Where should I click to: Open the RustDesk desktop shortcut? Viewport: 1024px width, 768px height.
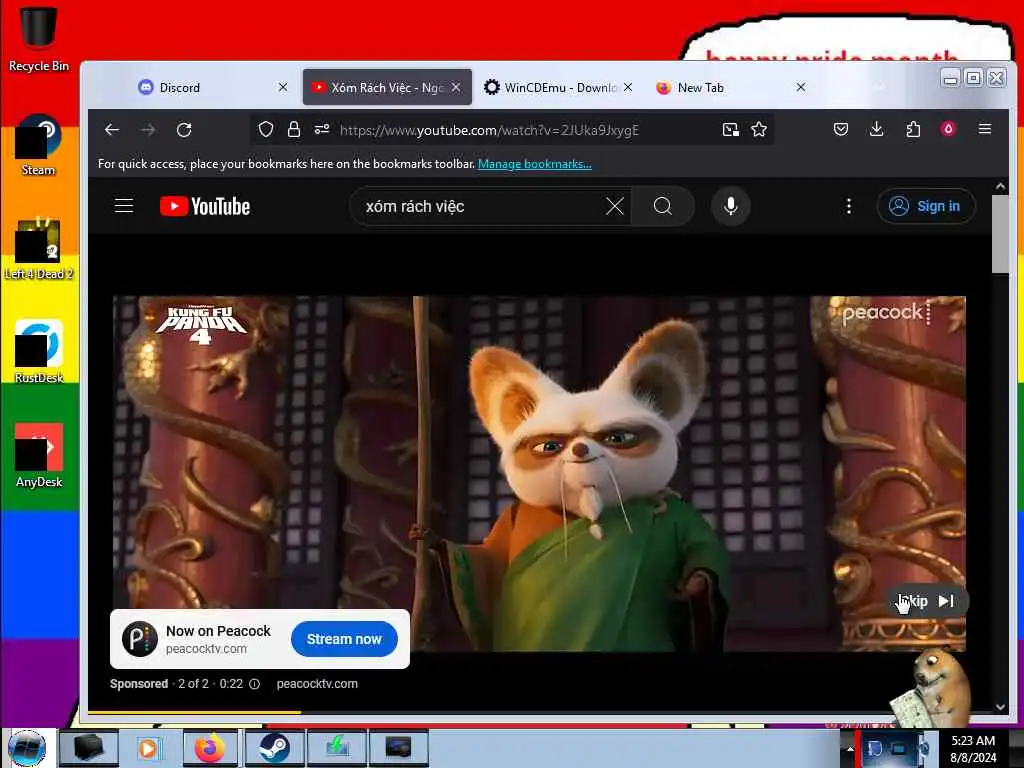coord(38,352)
